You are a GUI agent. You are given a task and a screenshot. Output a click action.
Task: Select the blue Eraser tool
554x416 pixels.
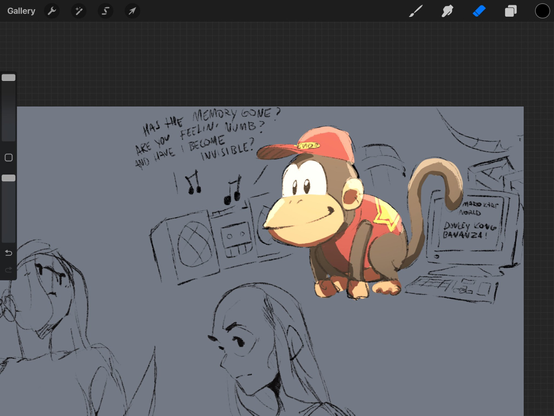click(x=479, y=11)
